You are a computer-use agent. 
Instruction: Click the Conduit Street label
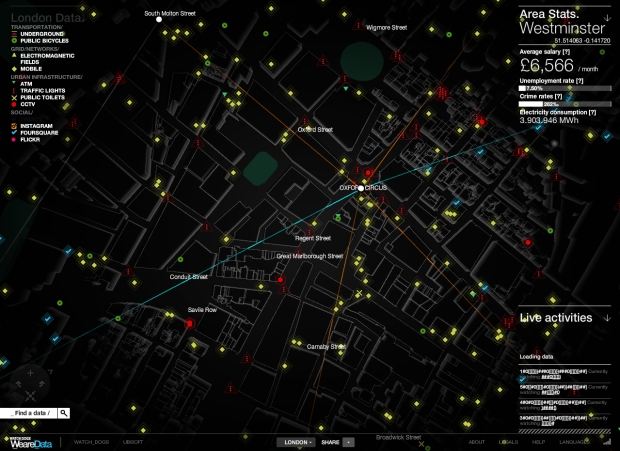[x=189, y=277]
